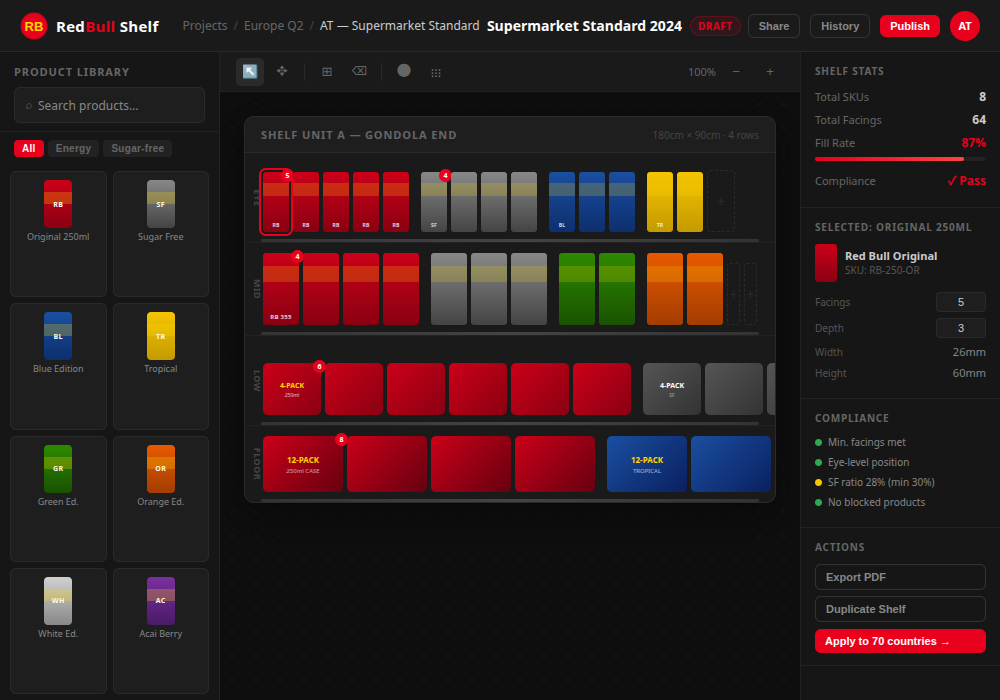The height and width of the screenshot is (700, 1000).
Task: Select the blue 12-PACK TROPICAL case
Action: (647, 464)
